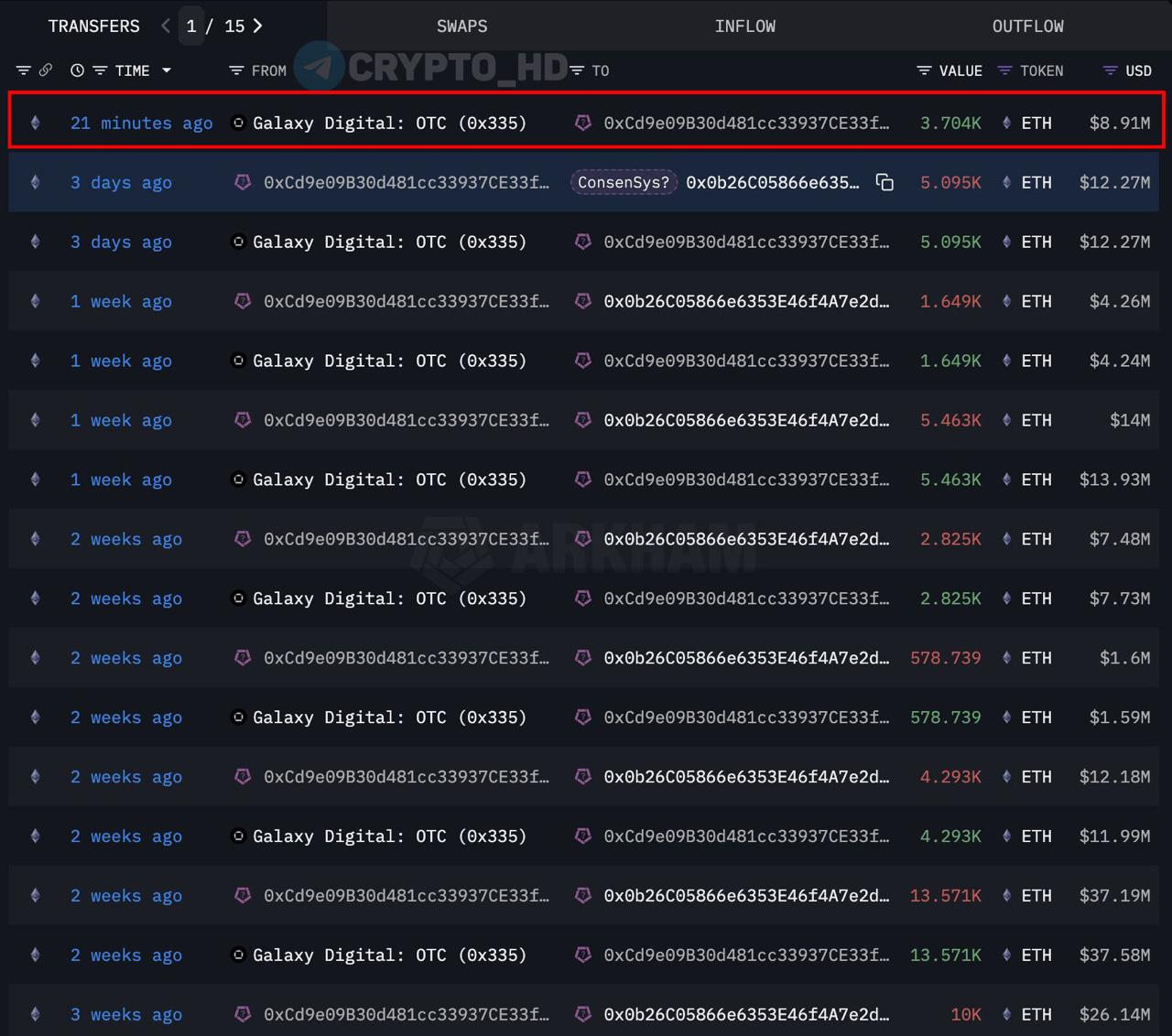Click recipient avatar icon in $12.18M row
This screenshot has height=1036, width=1172.
(582, 777)
